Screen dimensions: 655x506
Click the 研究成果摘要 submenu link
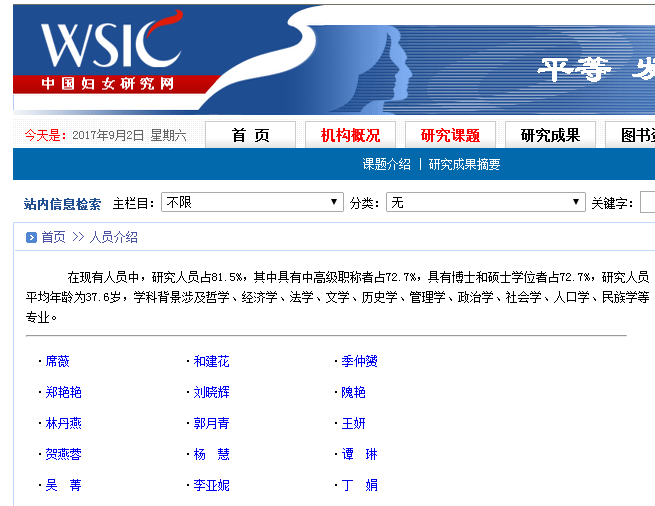tap(464, 165)
